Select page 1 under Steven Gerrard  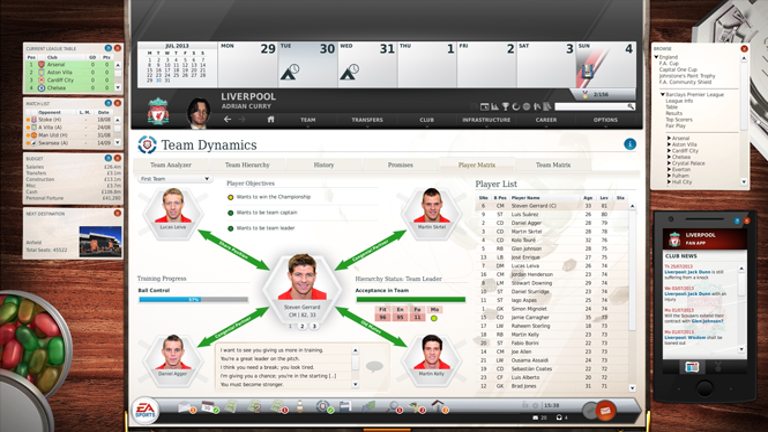291,326
